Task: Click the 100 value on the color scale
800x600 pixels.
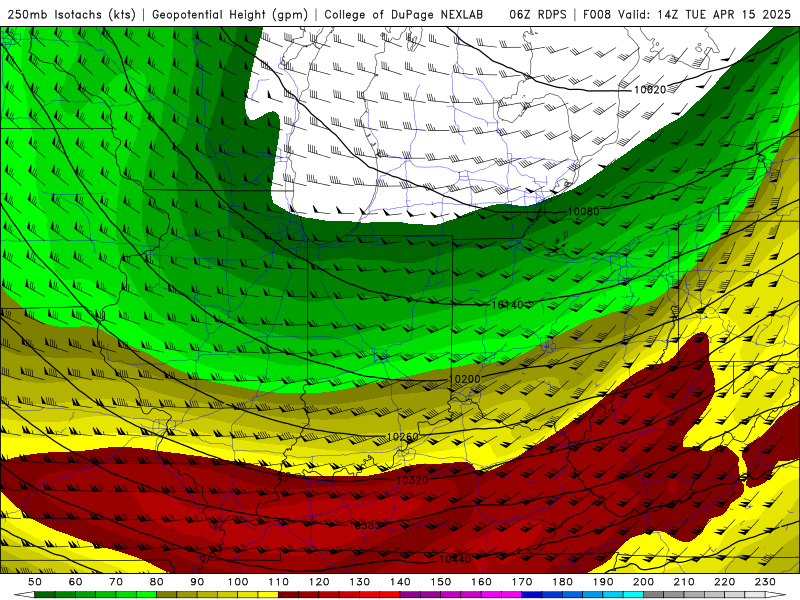Action: click(x=238, y=582)
